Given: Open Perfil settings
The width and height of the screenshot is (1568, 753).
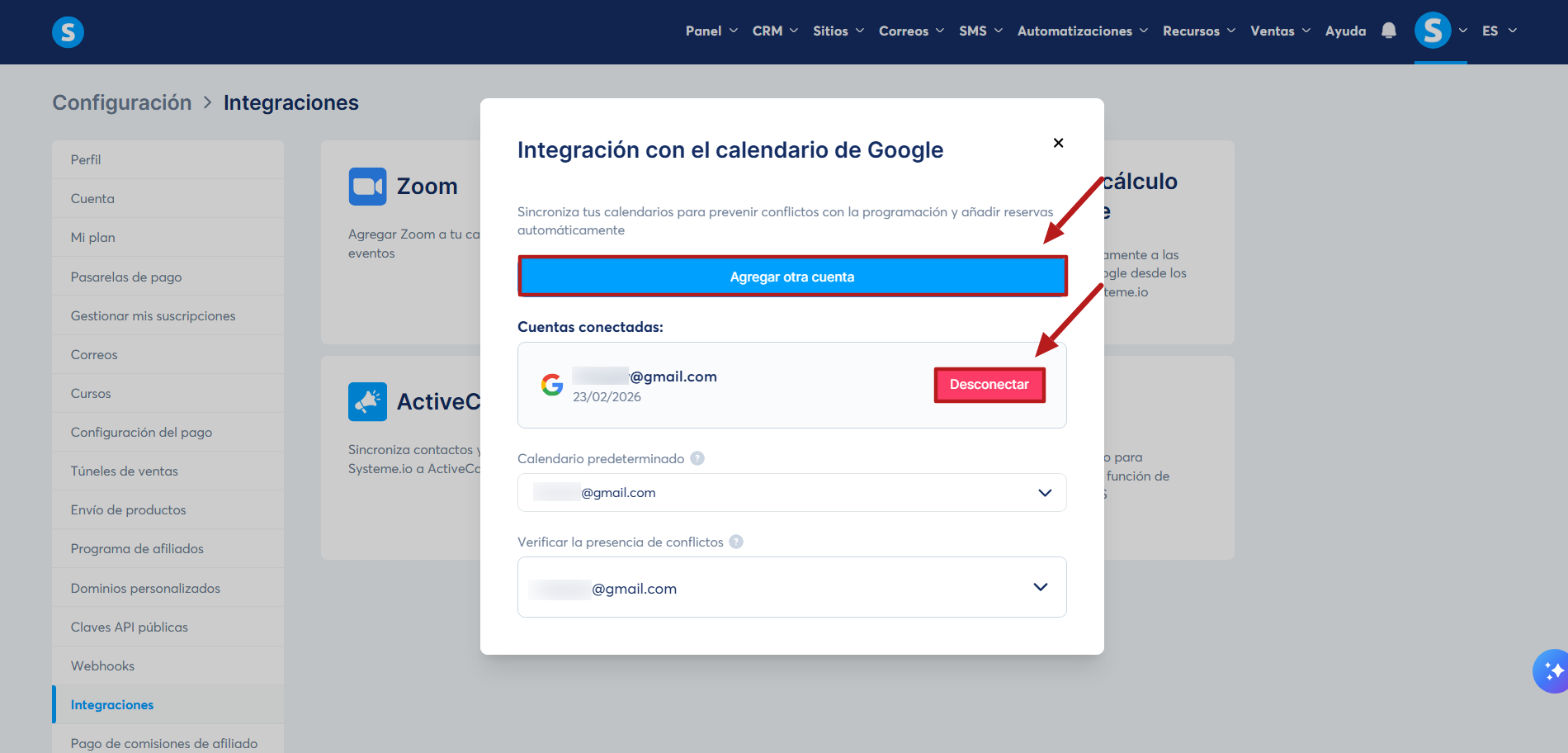Looking at the screenshot, I should 168,159.
